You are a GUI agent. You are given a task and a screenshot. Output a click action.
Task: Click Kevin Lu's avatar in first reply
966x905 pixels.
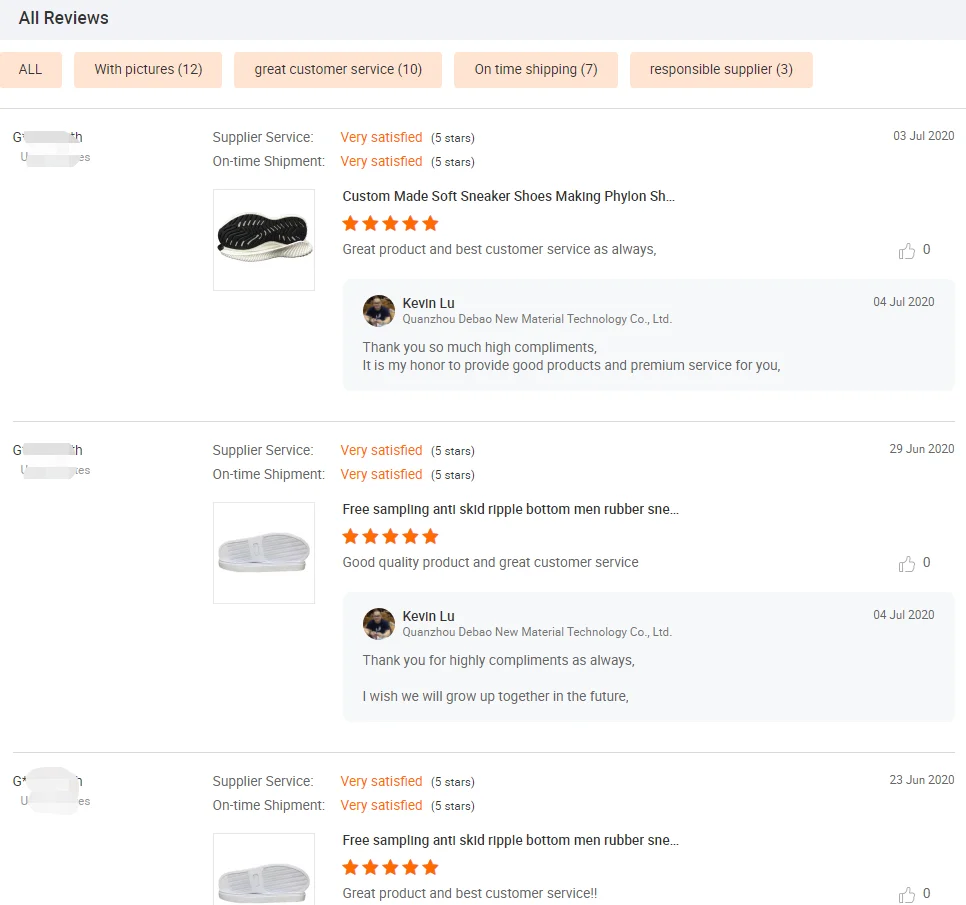[379, 311]
